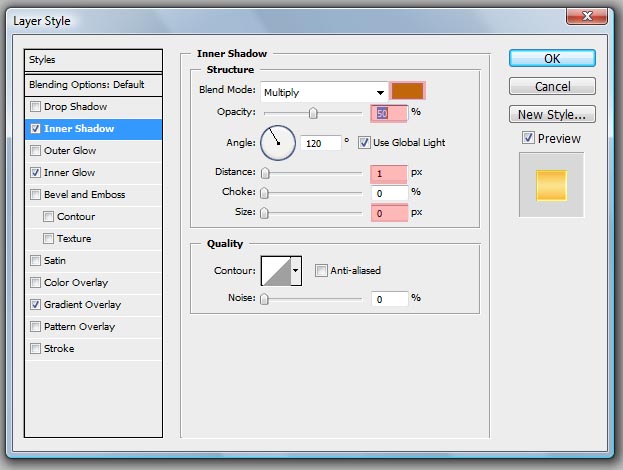Click the Size slider handle

(264, 213)
